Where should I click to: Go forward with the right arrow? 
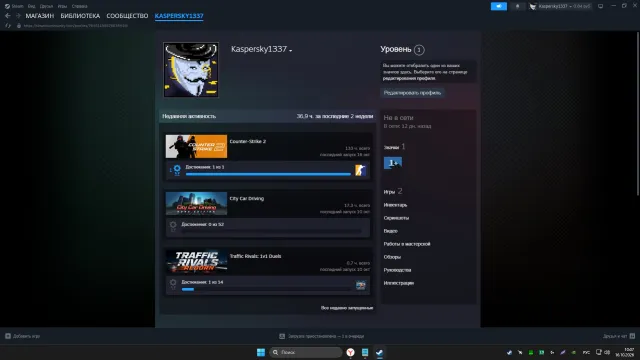click(18, 16)
